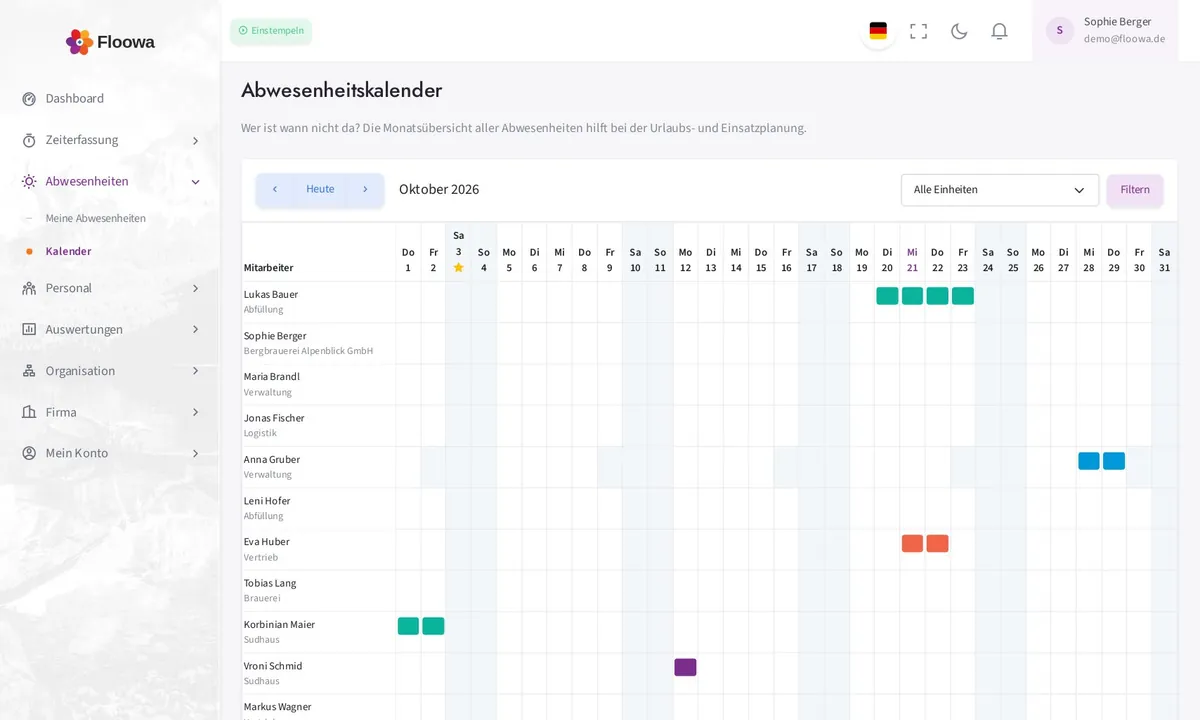Click the Organisation hierarchy icon
This screenshot has height=720, width=1200.
pos(29,371)
